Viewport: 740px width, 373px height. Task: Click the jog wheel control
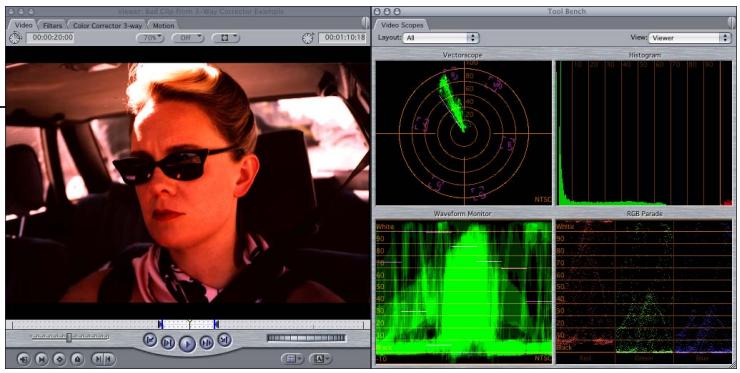(306, 338)
